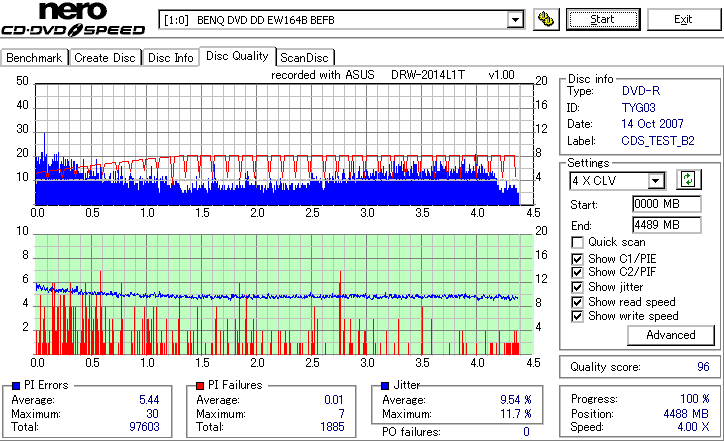724x441 pixels.
Task: Switch to the Create Disc tab
Action: pyautogui.click(x=105, y=58)
